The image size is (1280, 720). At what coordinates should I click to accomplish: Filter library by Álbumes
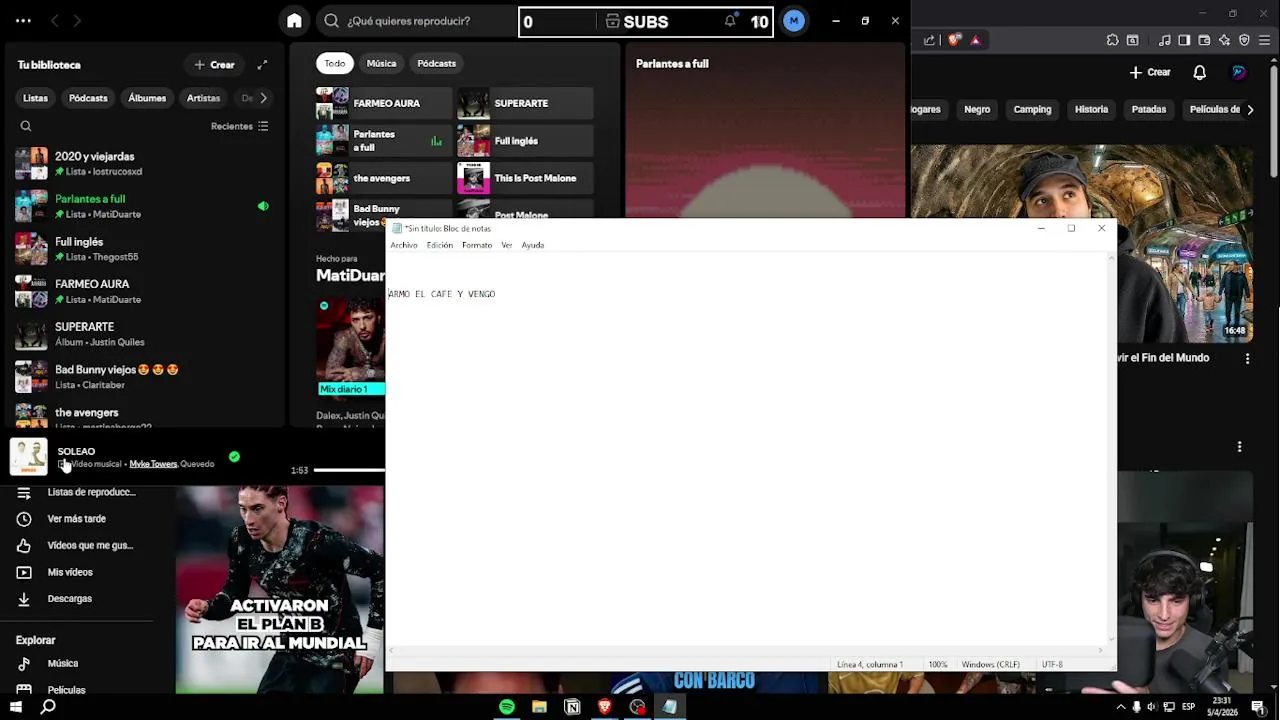tap(147, 98)
